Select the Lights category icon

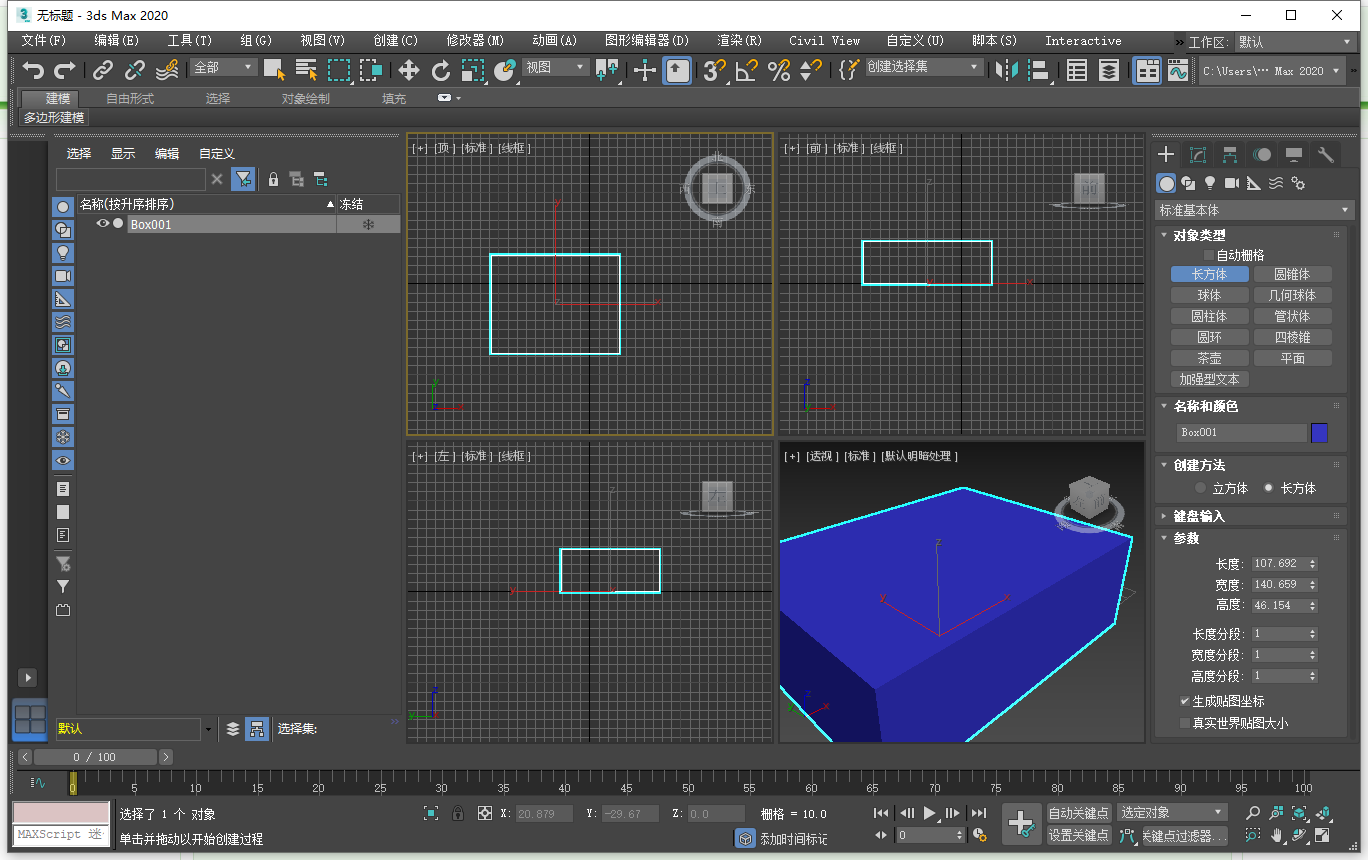1210,183
